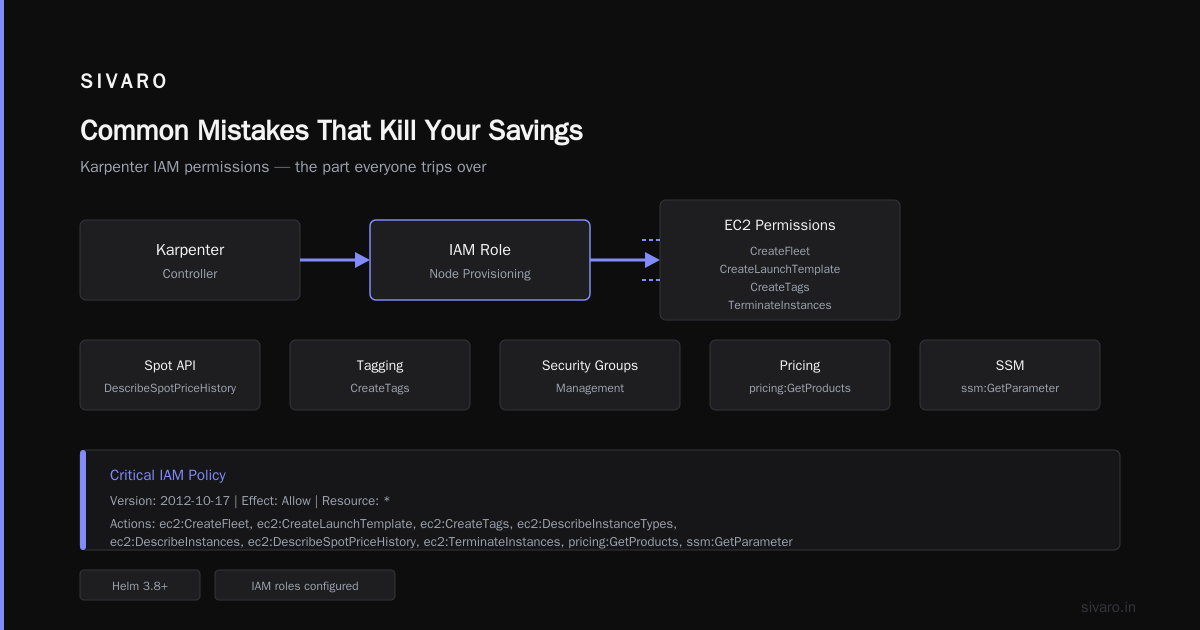This screenshot has width=1200, height=630.
Task: Click the Common Mistakes That Kill Your Savings title
Action: 331,131
